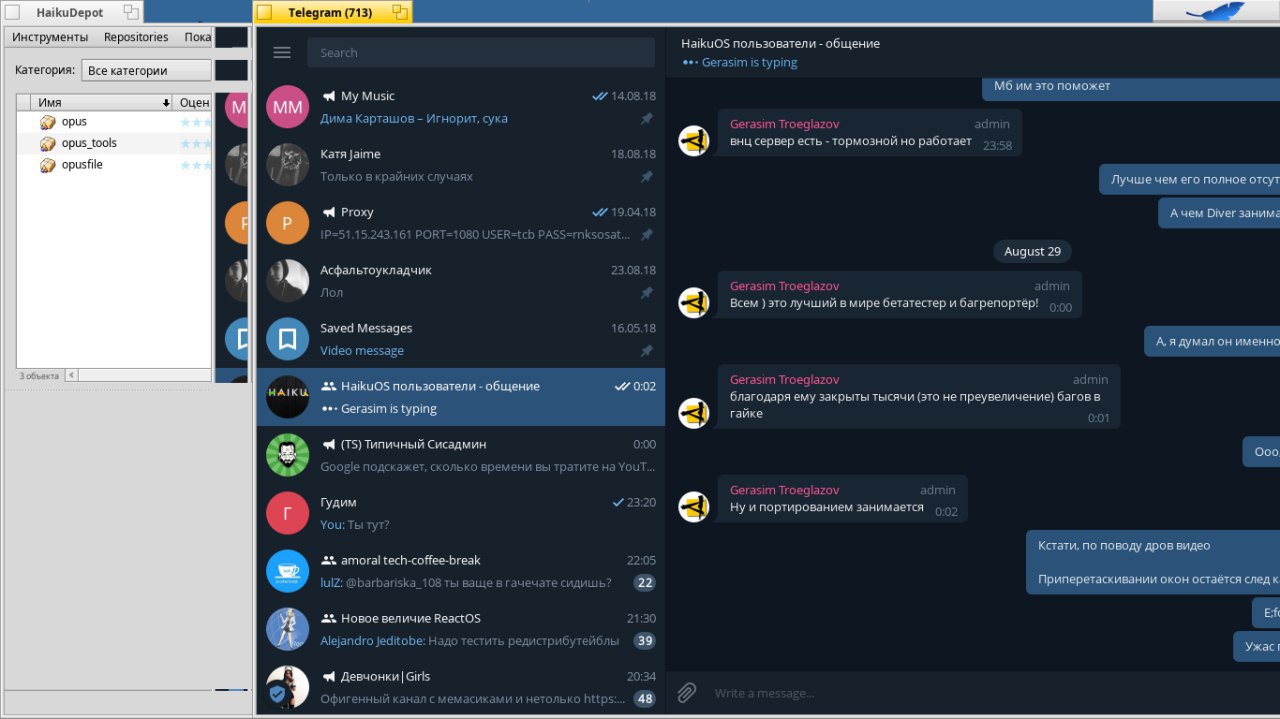Click the Search field in Telegram
1280x719 pixels.
coord(480,52)
